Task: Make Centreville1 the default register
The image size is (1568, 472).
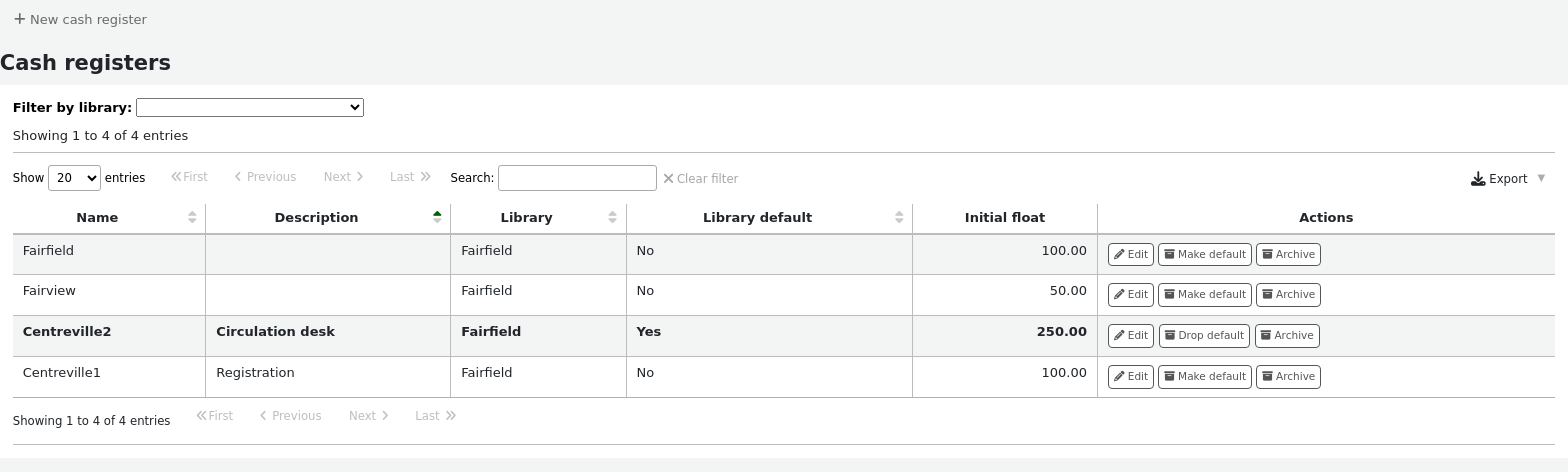Action: [1204, 377]
